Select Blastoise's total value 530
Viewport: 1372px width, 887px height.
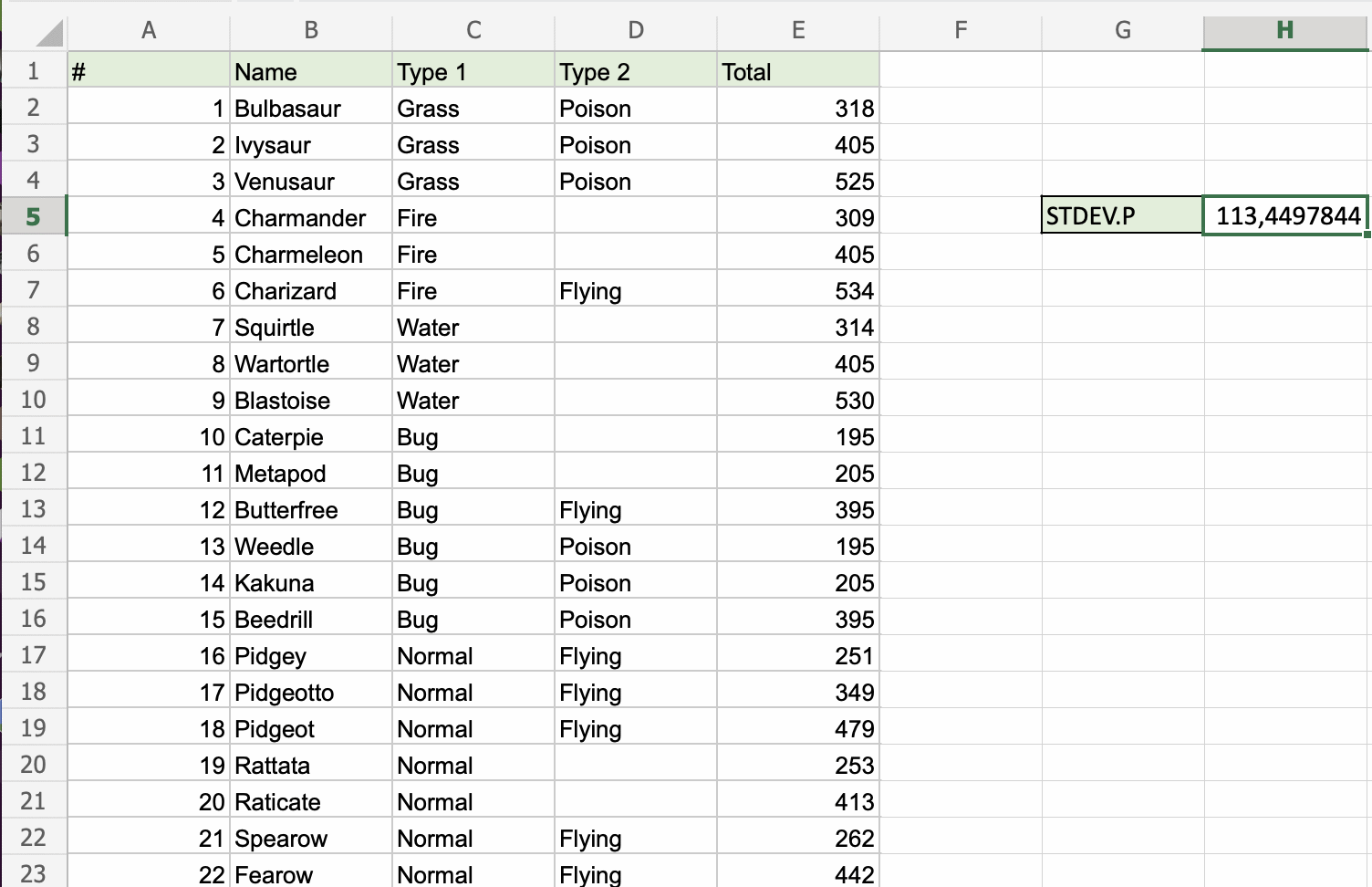pos(797,401)
